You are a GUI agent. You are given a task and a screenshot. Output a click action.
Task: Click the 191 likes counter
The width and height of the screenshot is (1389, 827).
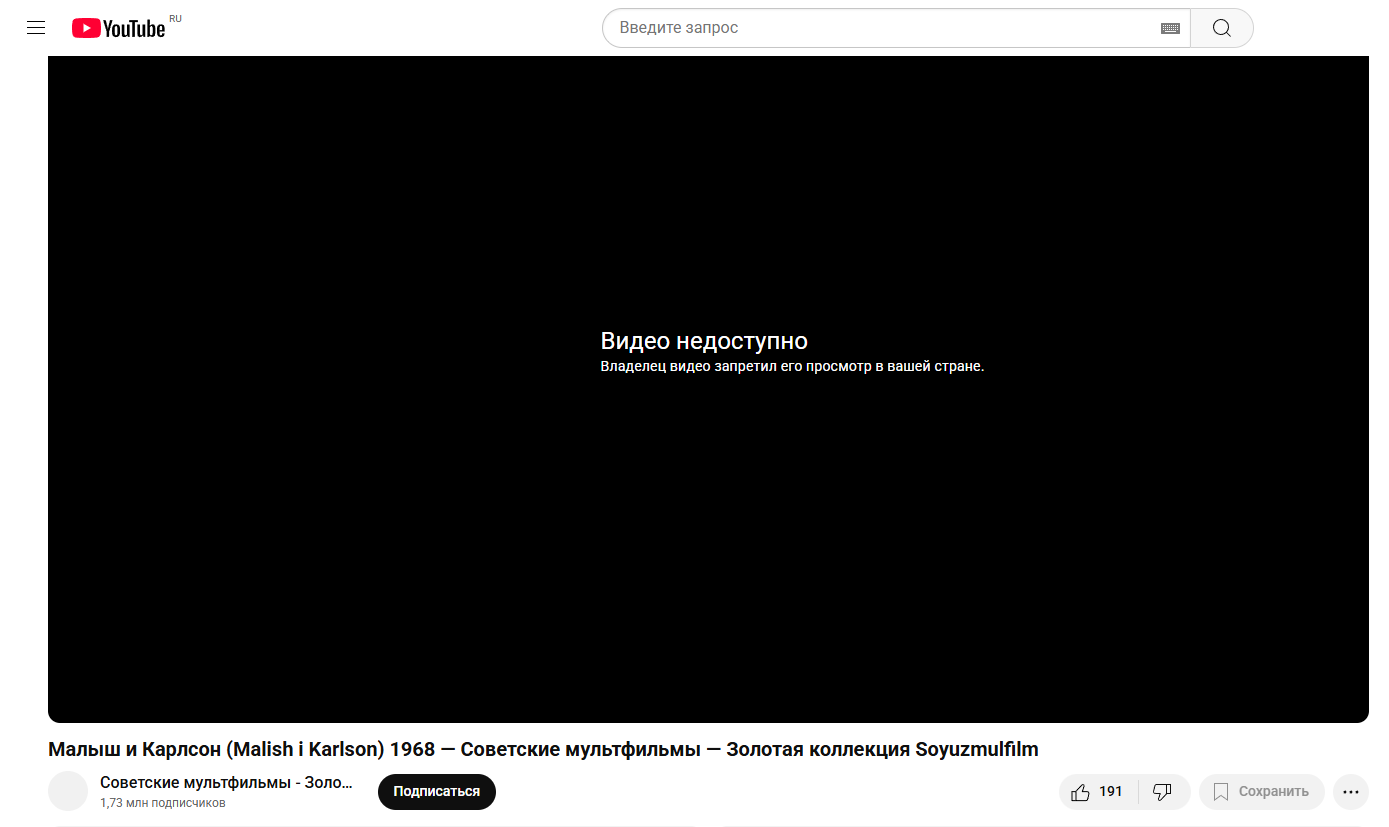1110,791
